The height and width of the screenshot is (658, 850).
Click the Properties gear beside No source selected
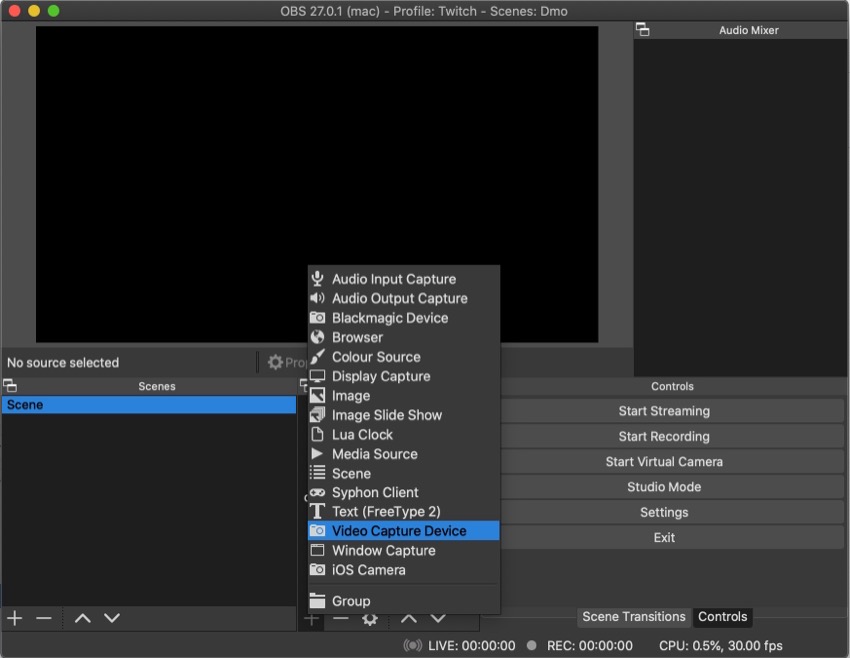[275, 362]
